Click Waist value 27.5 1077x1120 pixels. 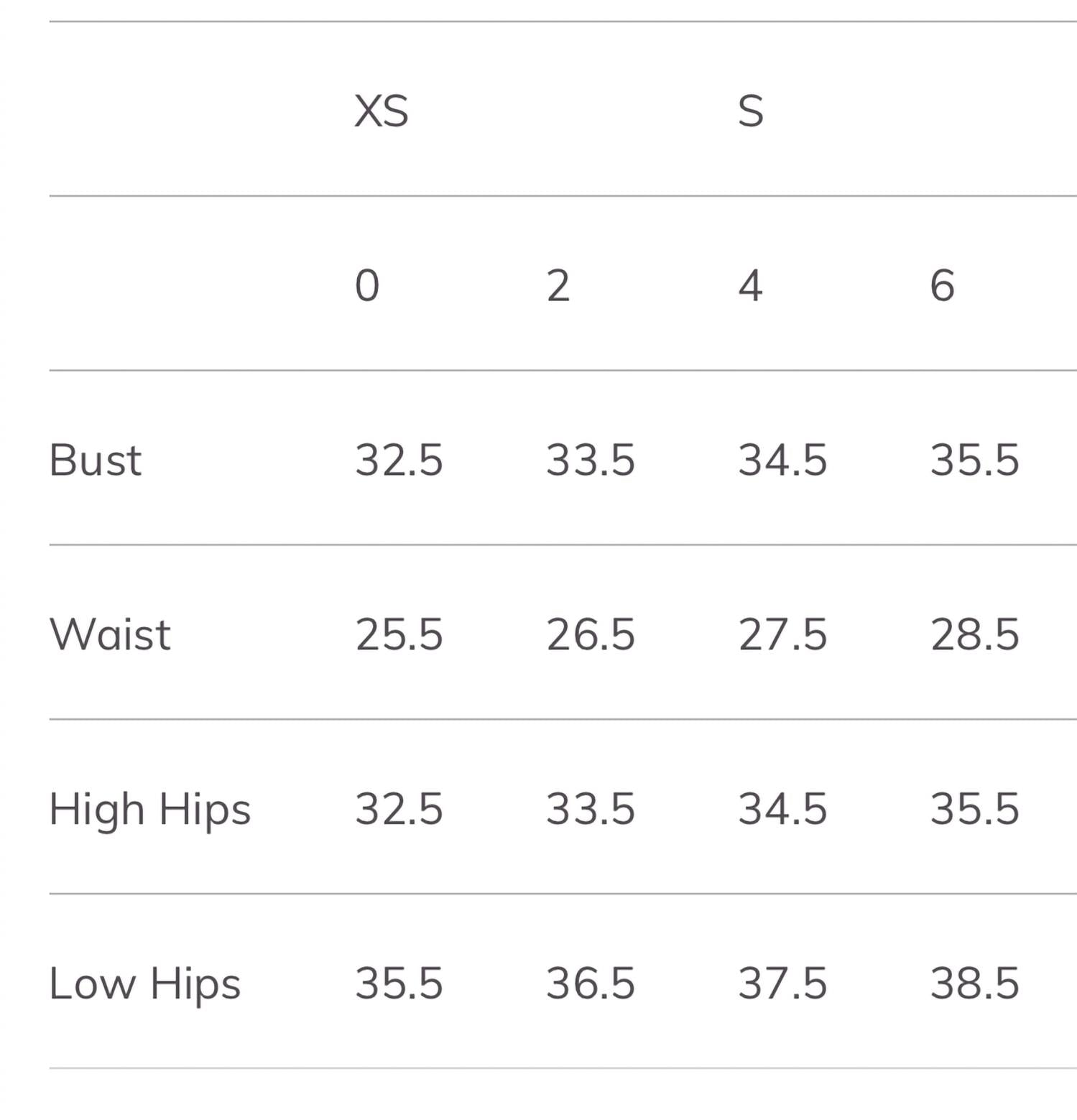tap(783, 634)
